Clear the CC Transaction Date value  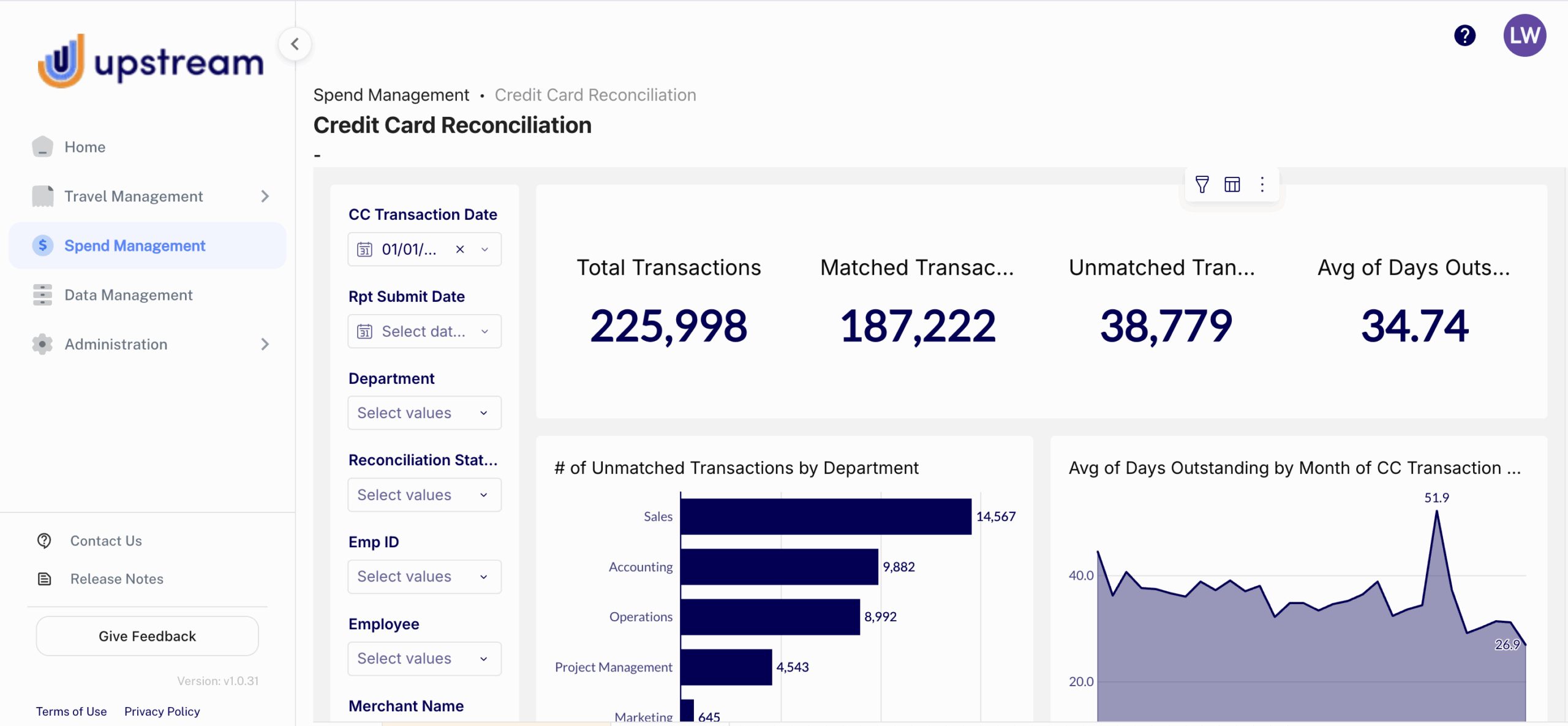coord(460,249)
